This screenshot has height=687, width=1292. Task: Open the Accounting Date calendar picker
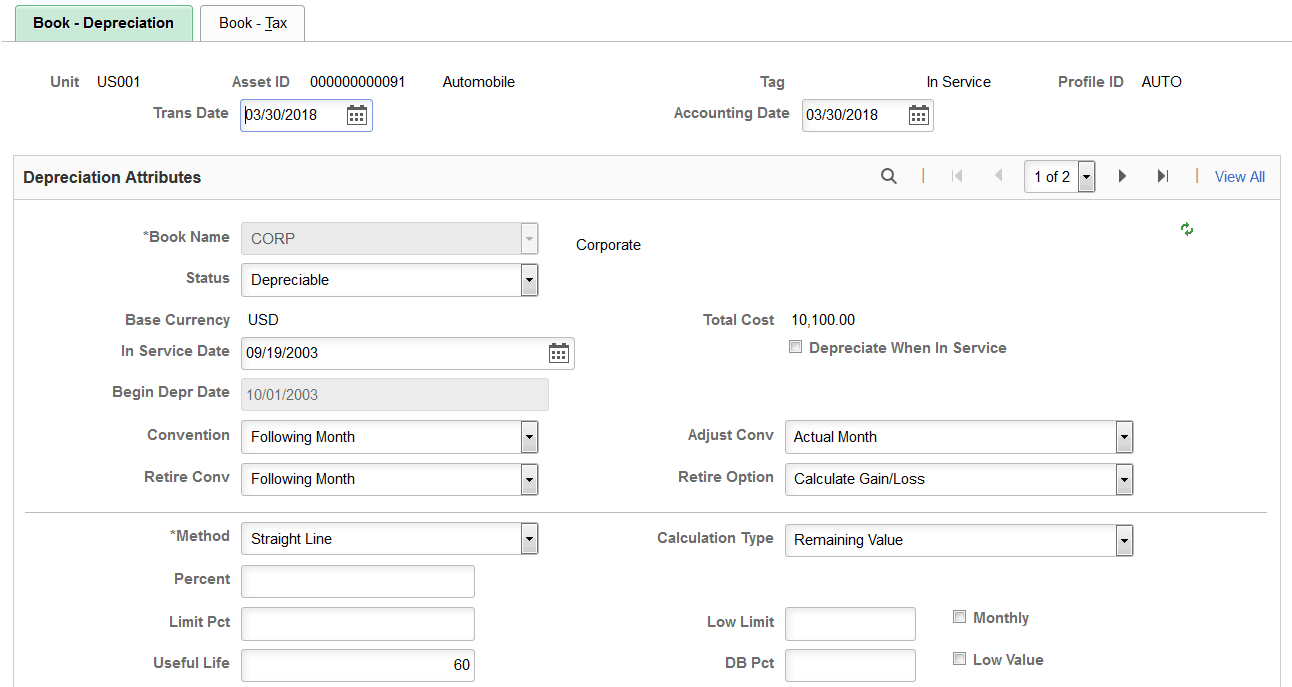point(919,115)
